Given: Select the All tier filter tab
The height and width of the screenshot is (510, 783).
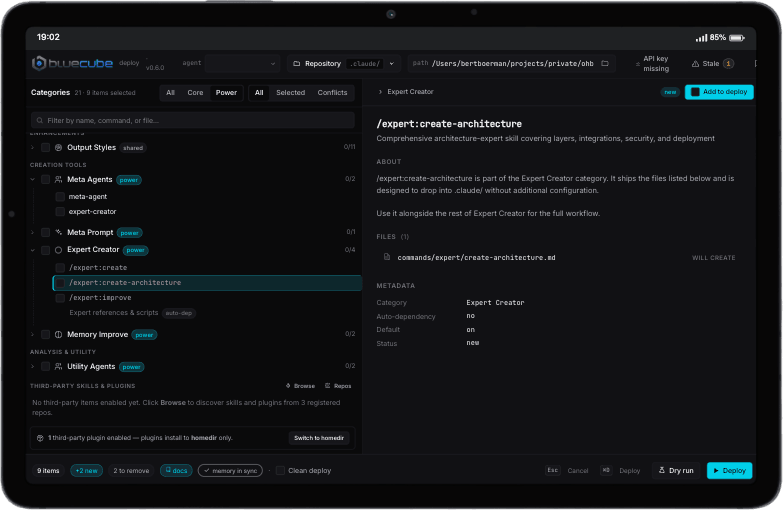Looking at the screenshot, I should 170,93.
